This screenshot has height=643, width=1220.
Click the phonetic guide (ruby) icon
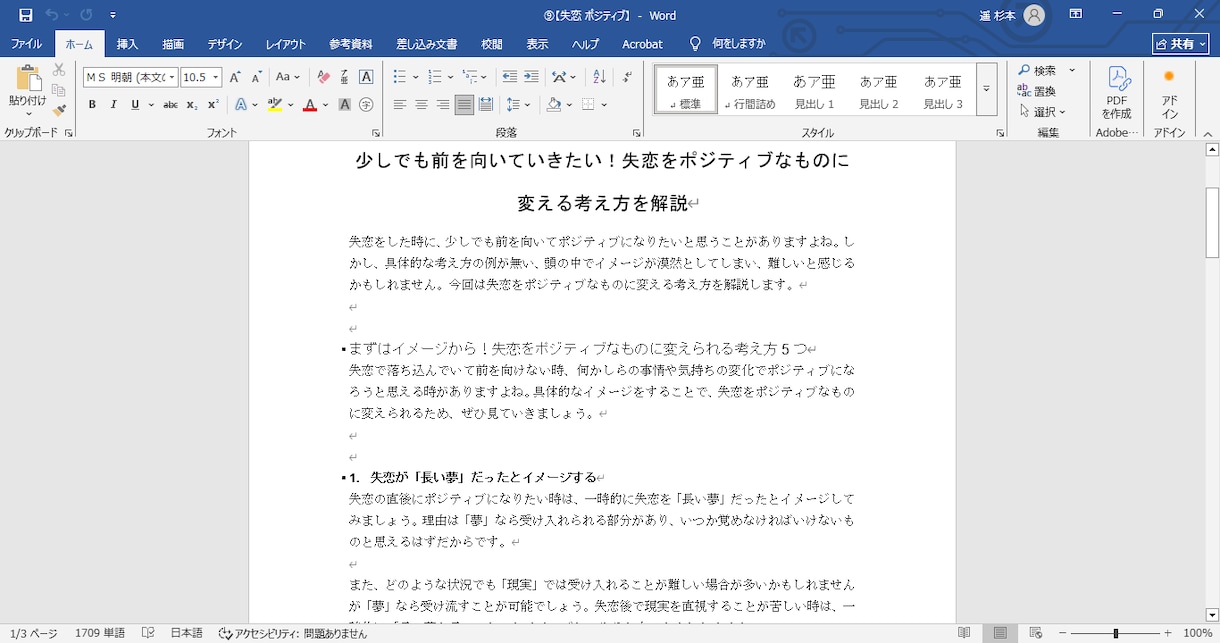coord(344,77)
